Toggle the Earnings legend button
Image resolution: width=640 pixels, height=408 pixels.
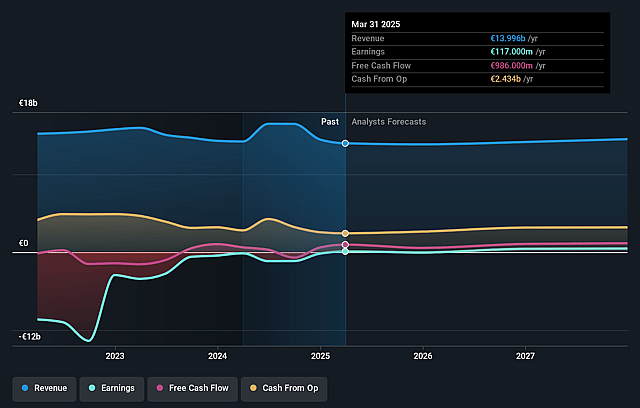click(112, 388)
